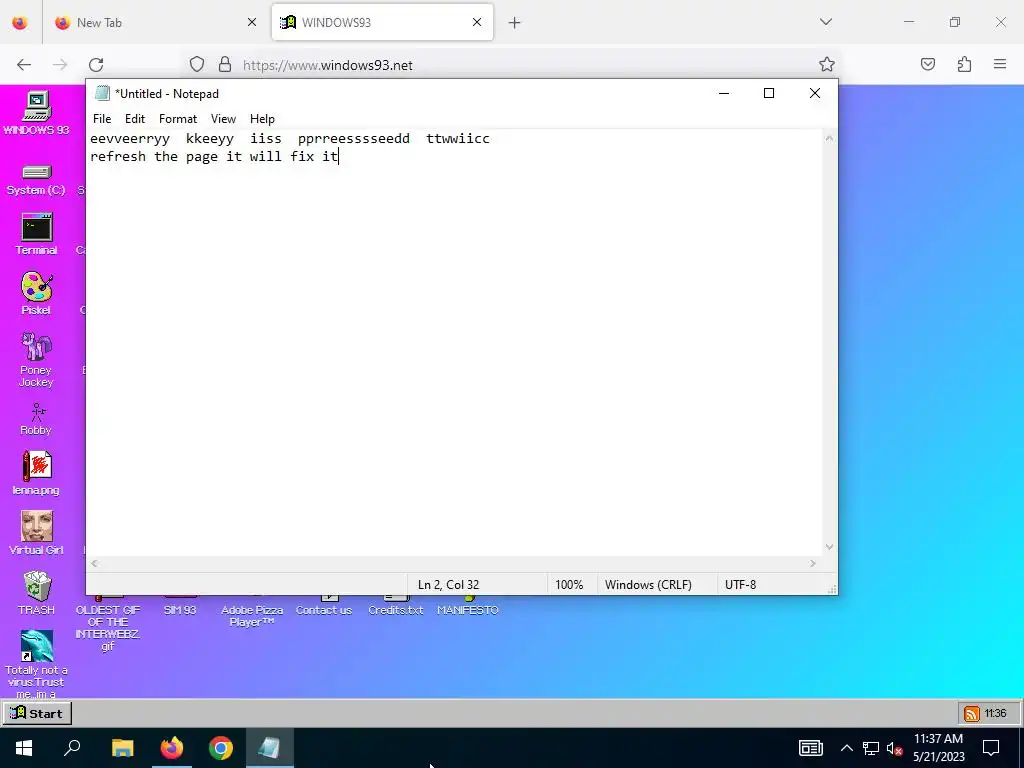The image size is (1024, 768).
Task: Save the page to Pocket
Action: click(x=928, y=65)
